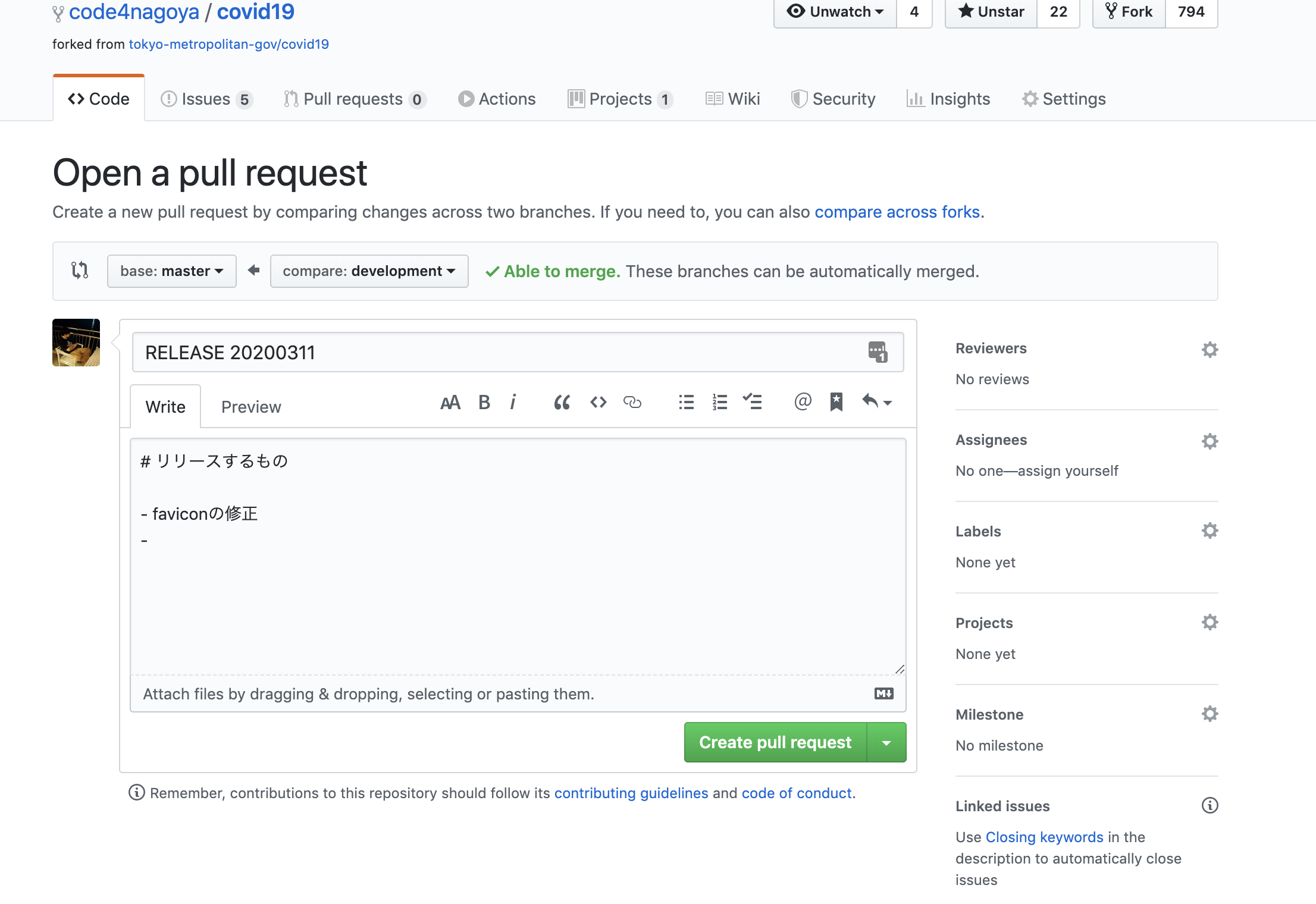Switch to the Preview tab
The width and height of the screenshot is (1316, 904).
pyautogui.click(x=250, y=407)
